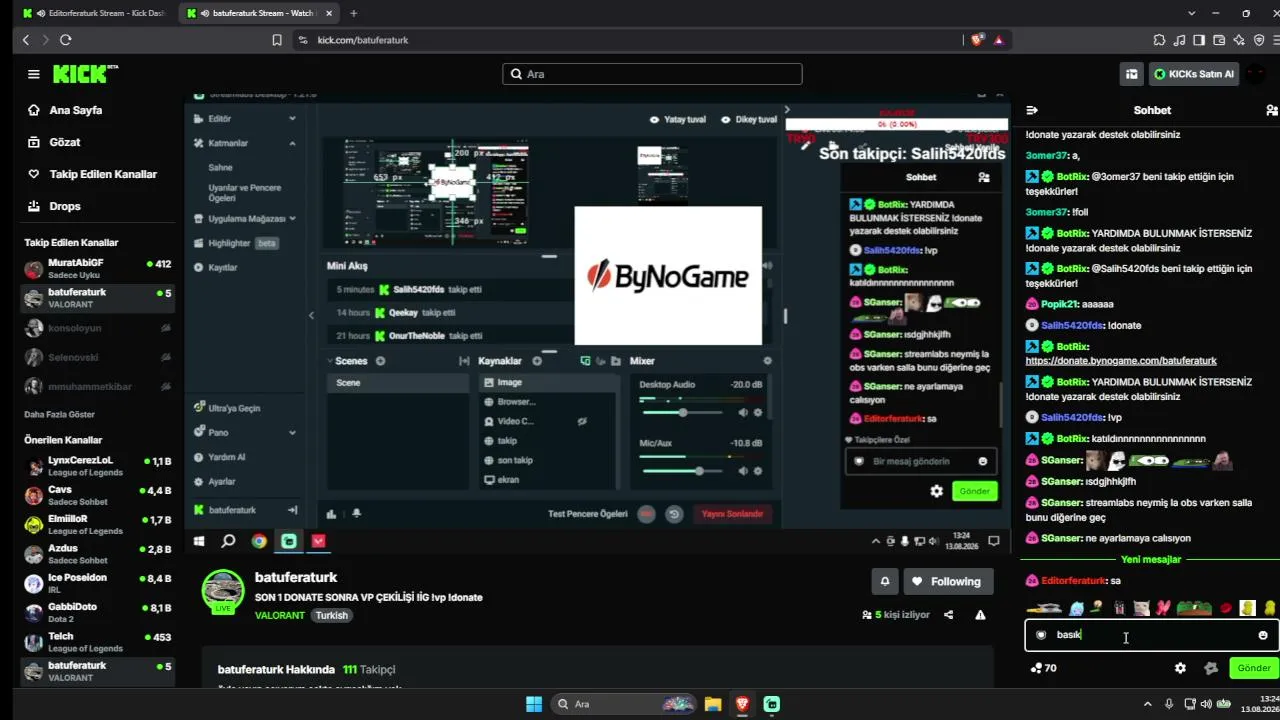Click the chat message input field

pos(1150,635)
